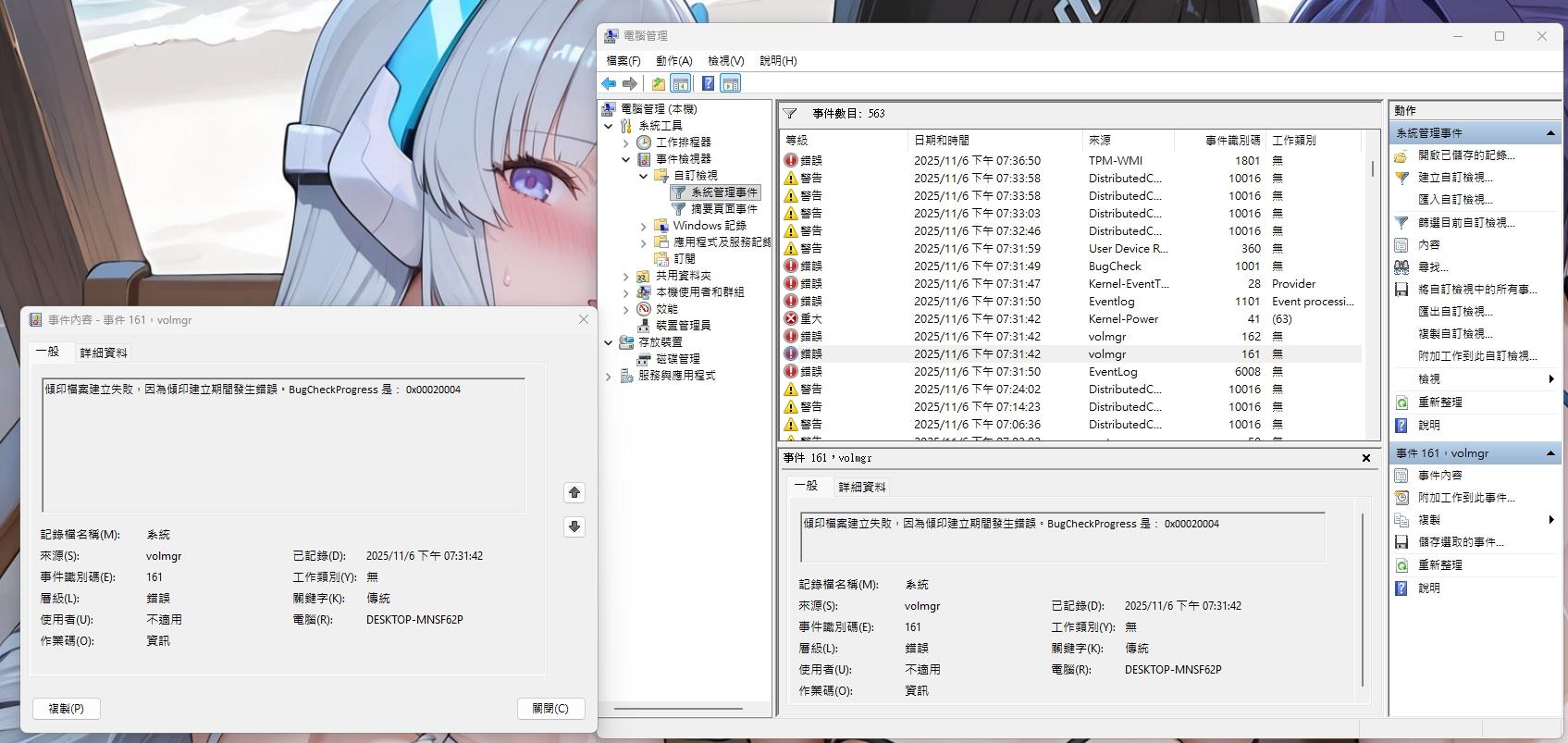Collapse the 系統工具 tree node
The width and height of the screenshot is (1568, 743).
click(x=609, y=126)
